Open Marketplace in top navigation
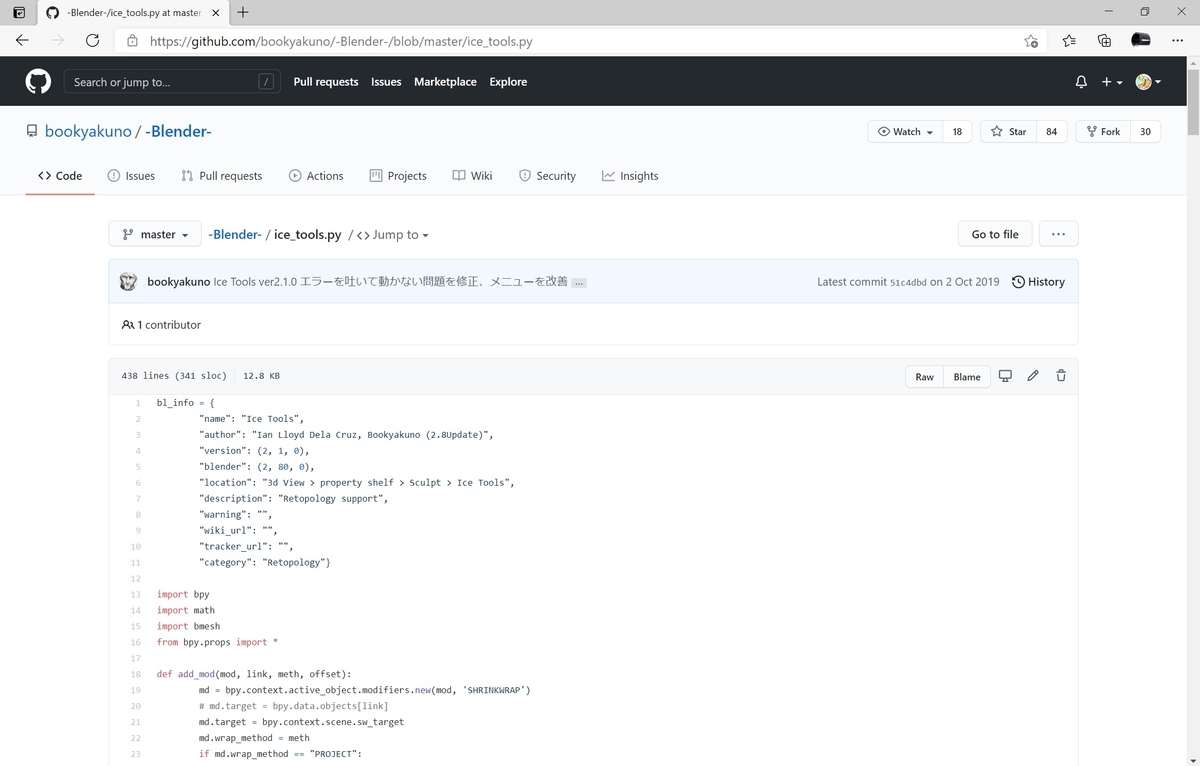Image resolution: width=1200 pixels, height=766 pixels. pyautogui.click(x=445, y=82)
